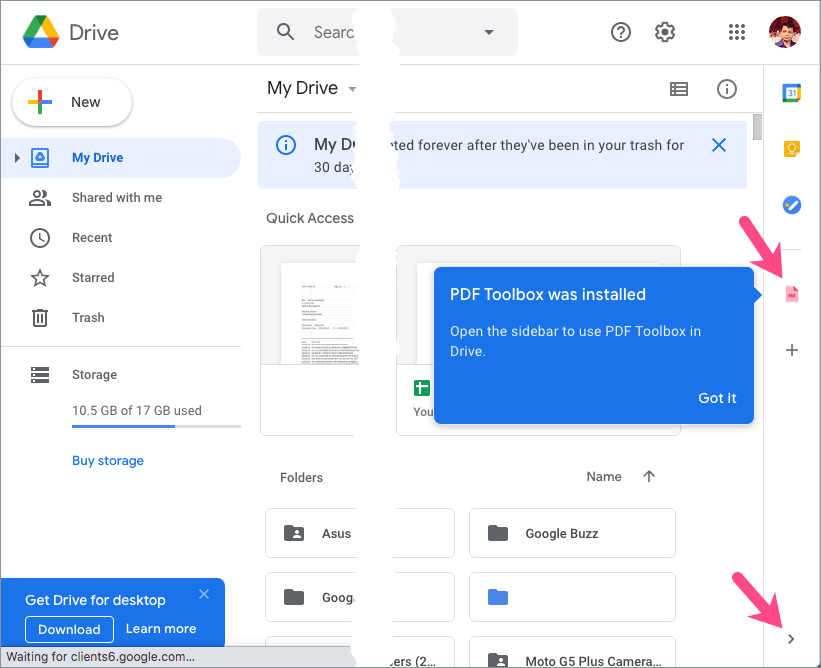Open the Google apps grid launcher
The height and width of the screenshot is (668, 821).
pyautogui.click(x=736, y=32)
